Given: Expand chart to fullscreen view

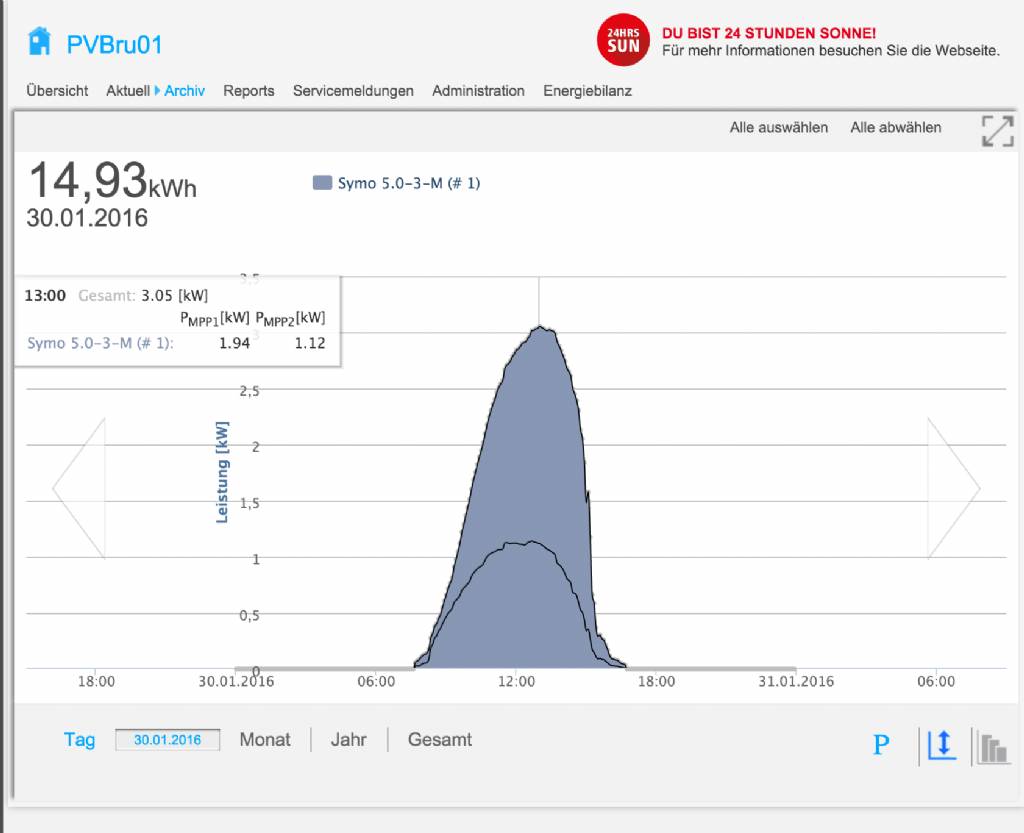Looking at the screenshot, I should [x=997, y=131].
